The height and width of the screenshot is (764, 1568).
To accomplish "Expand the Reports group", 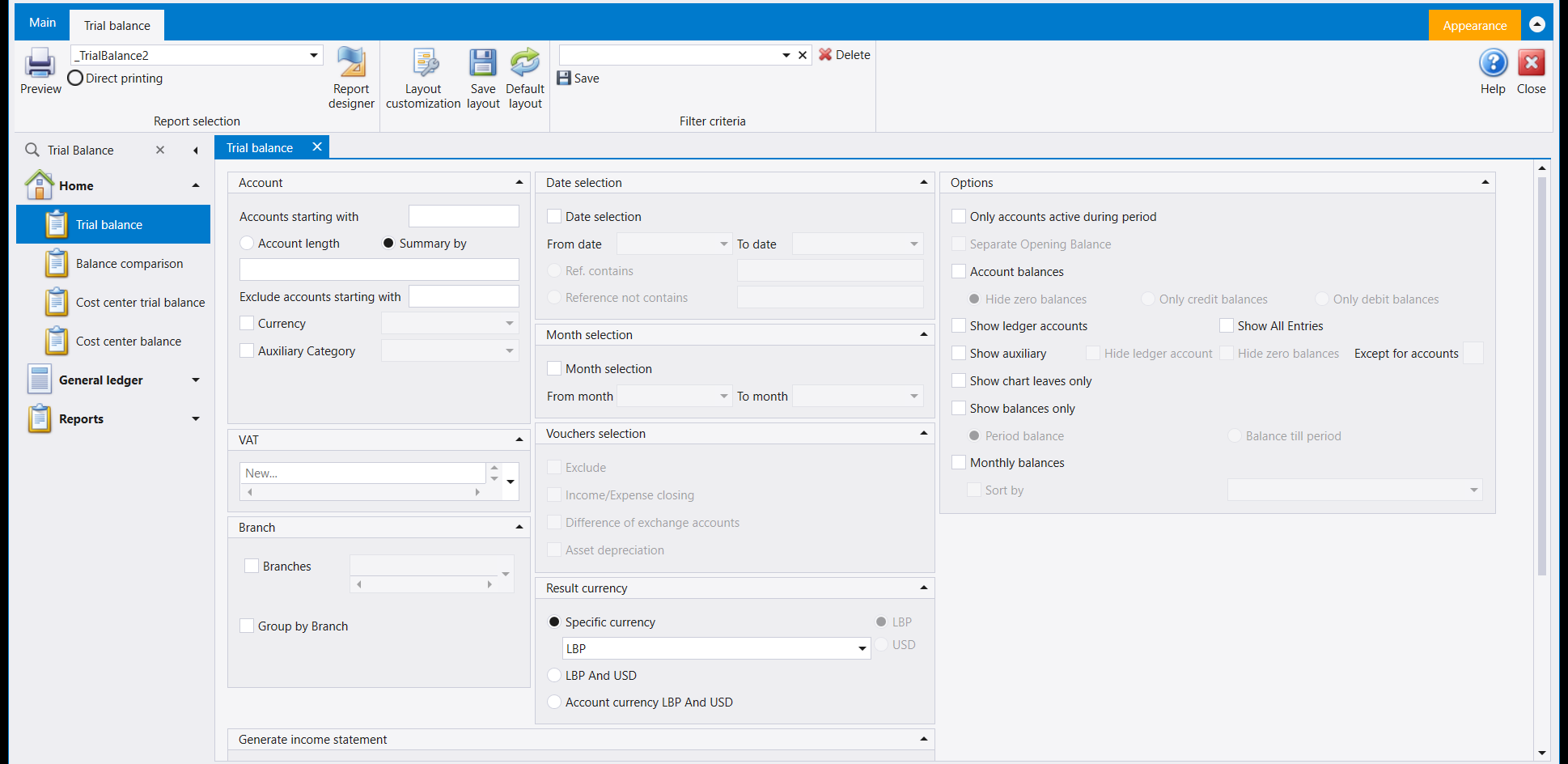I will [196, 418].
